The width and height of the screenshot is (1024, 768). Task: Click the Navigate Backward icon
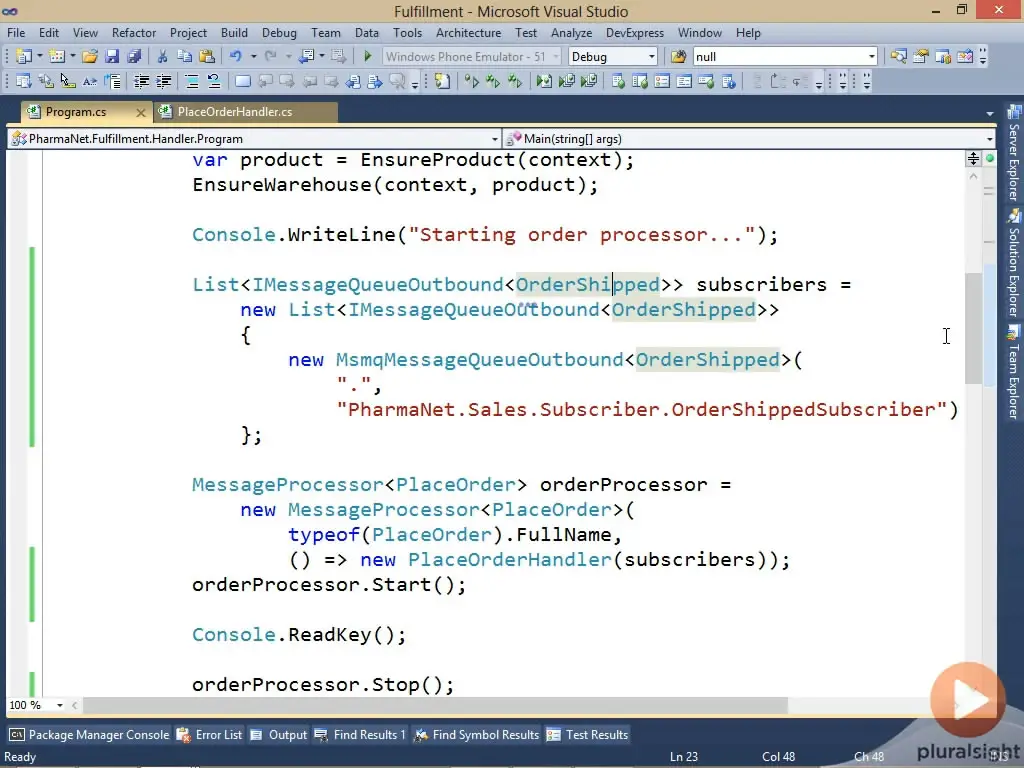click(306, 57)
